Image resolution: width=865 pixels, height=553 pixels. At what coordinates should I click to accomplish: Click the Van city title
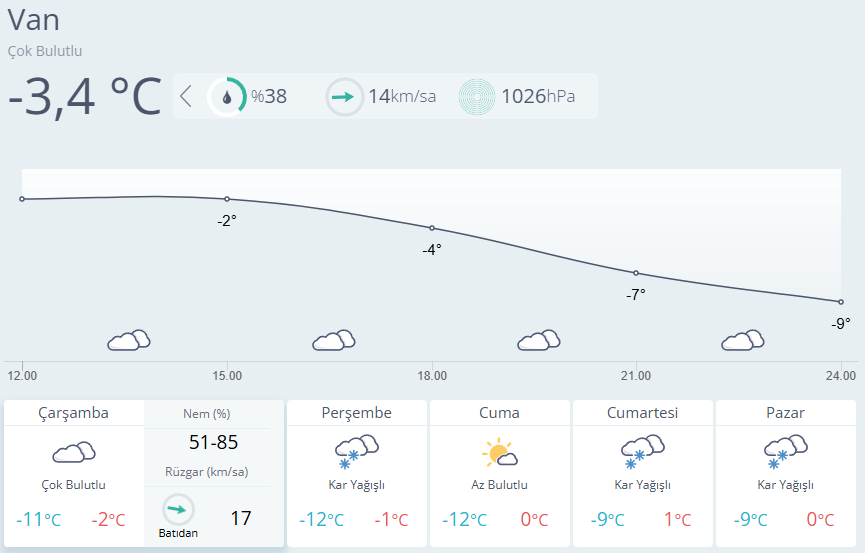click(33, 20)
